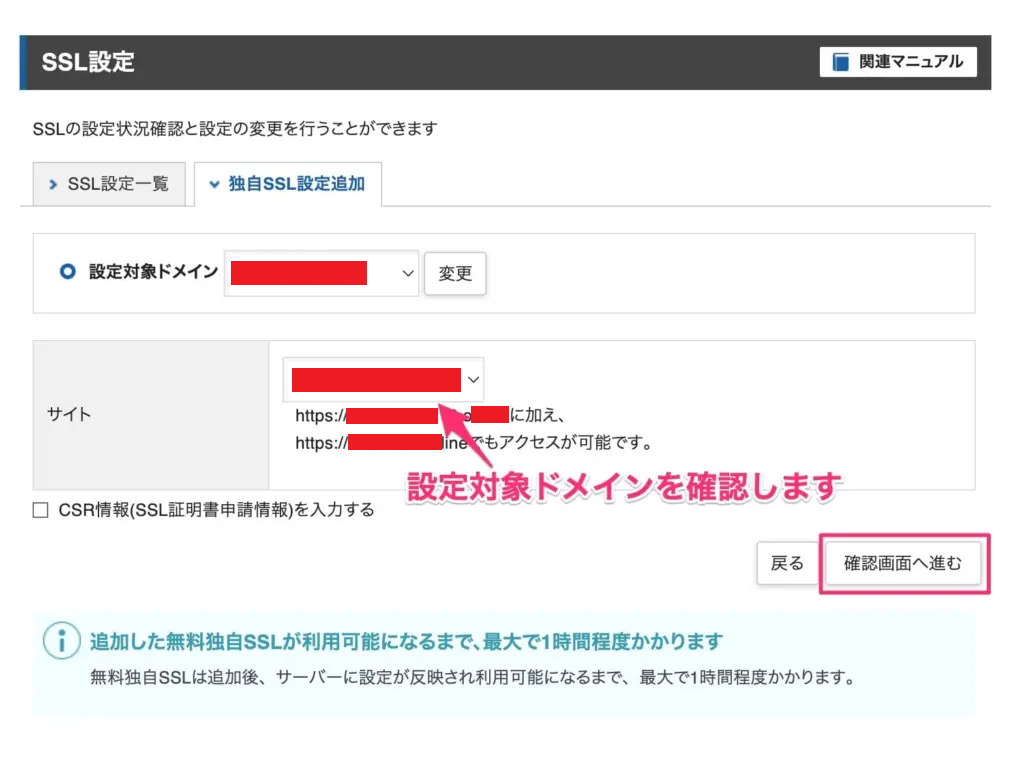Select the 設定対象ドメイン radio button
The image size is (1024, 784).
(67, 272)
